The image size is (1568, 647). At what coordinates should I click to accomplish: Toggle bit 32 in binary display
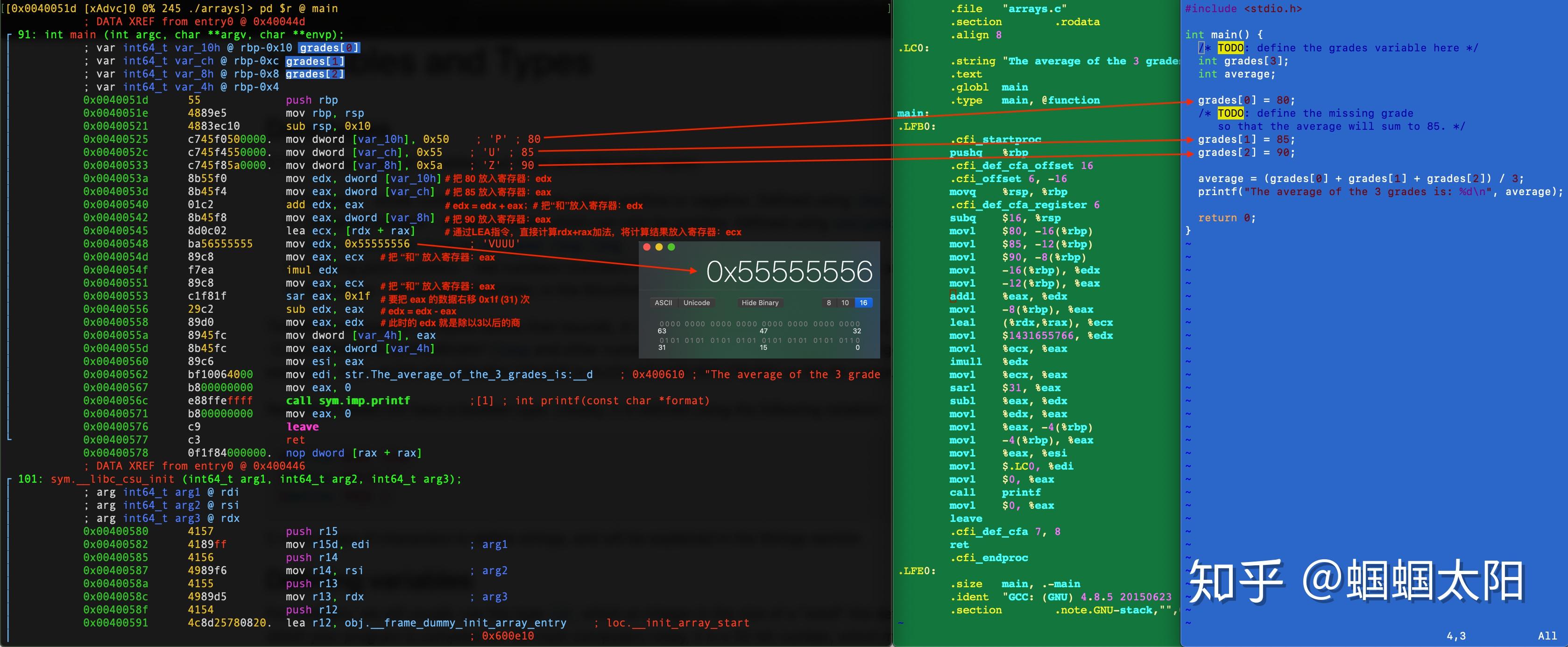(858, 324)
